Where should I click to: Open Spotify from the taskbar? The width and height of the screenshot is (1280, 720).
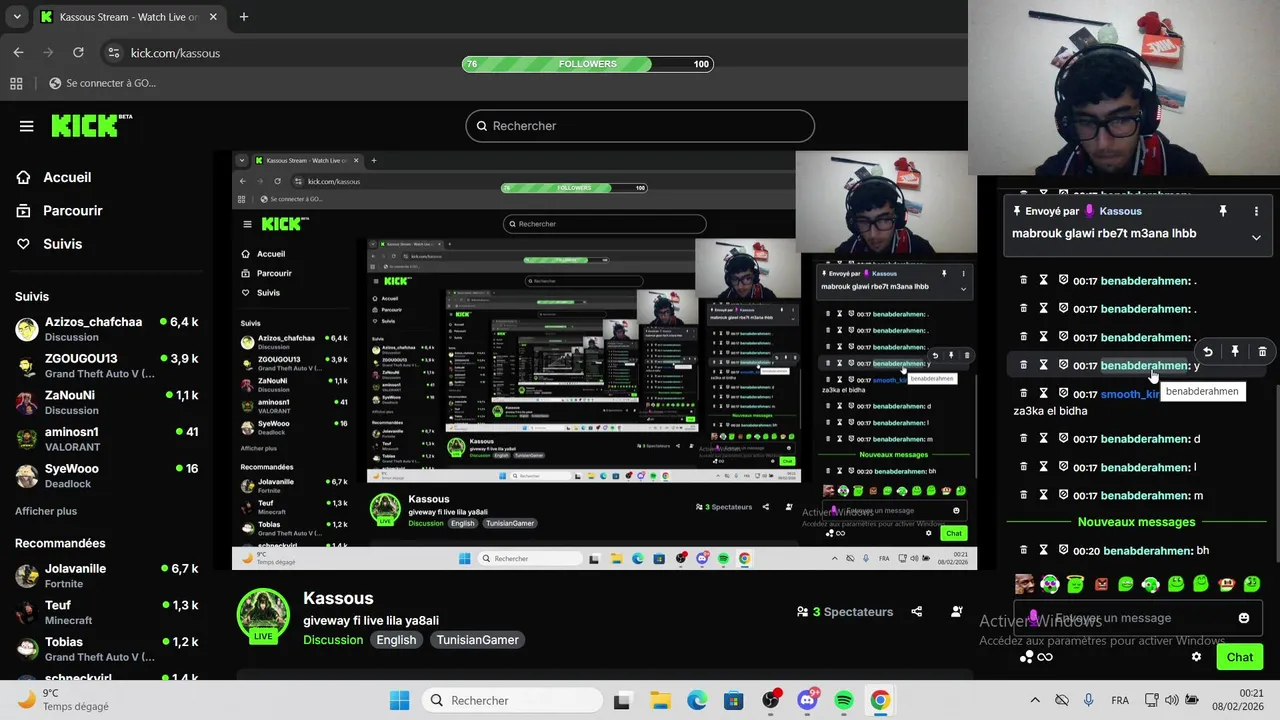(x=843, y=700)
